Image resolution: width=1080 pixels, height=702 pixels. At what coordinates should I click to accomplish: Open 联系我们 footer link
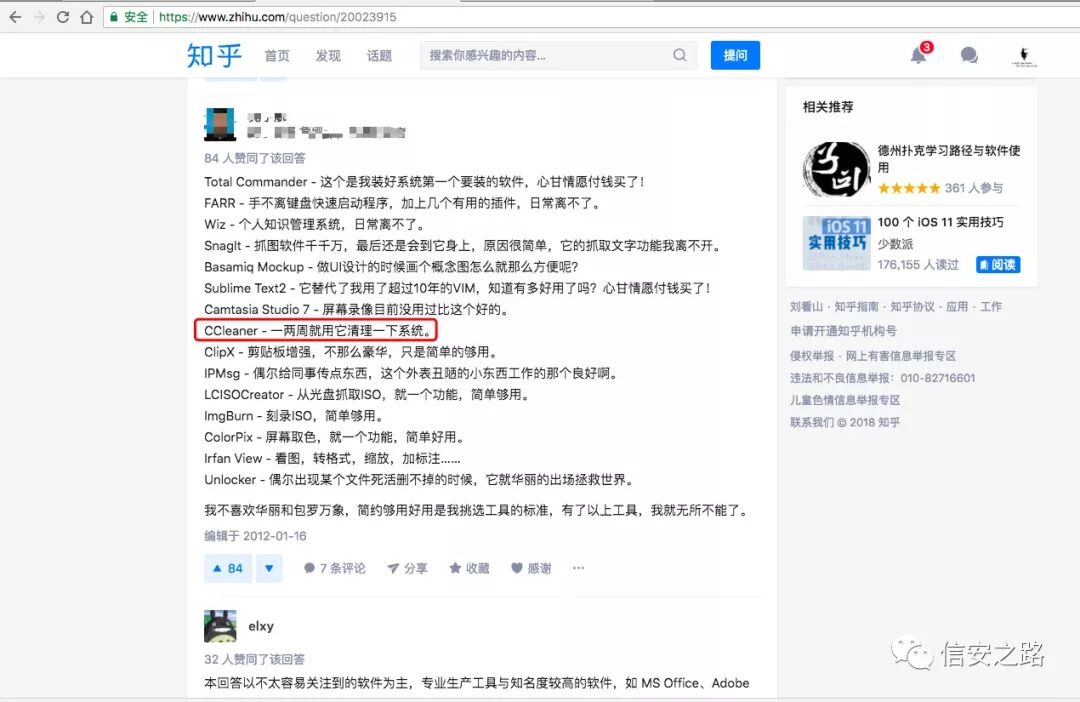pyautogui.click(x=813, y=422)
